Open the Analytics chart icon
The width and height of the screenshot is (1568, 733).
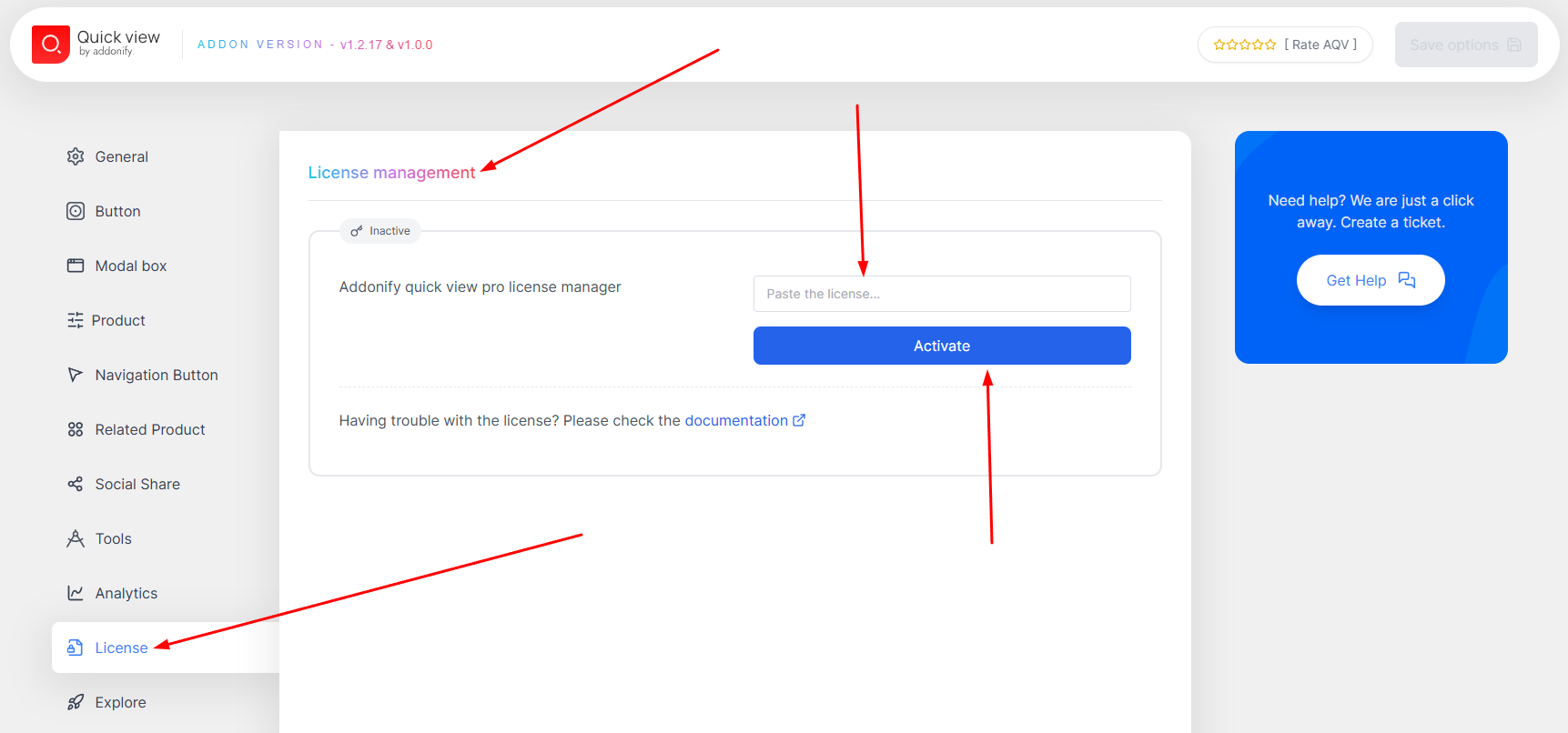(76, 593)
